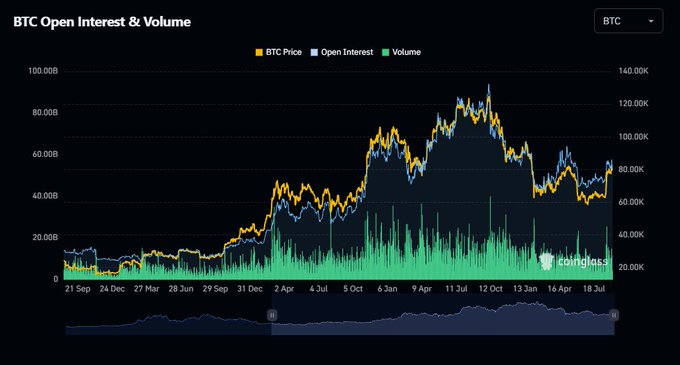Toggle the Volume legend series
Viewport: 680px width, 365px height.
point(401,52)
